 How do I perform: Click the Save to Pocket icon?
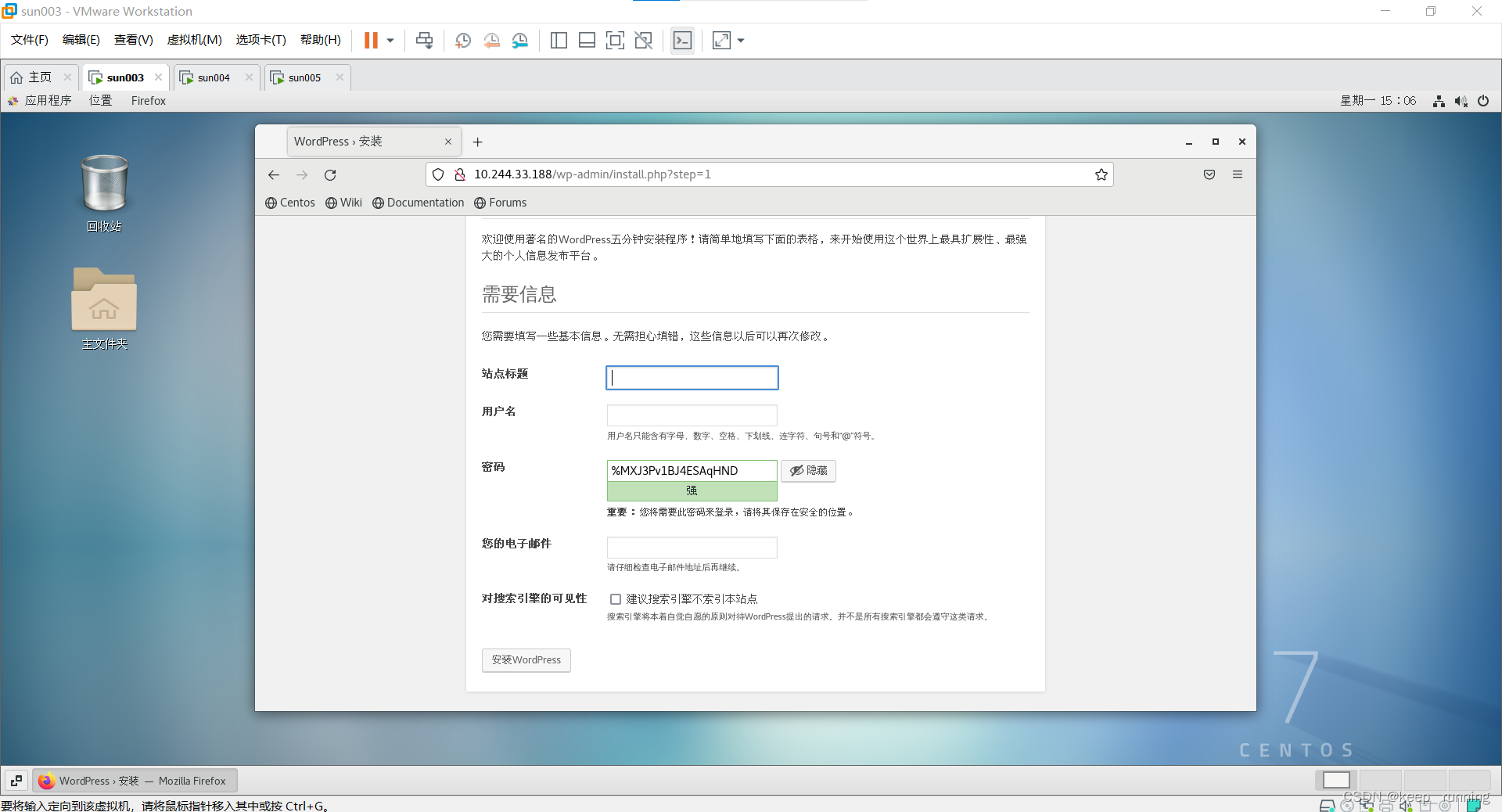tap(1209, 174)
